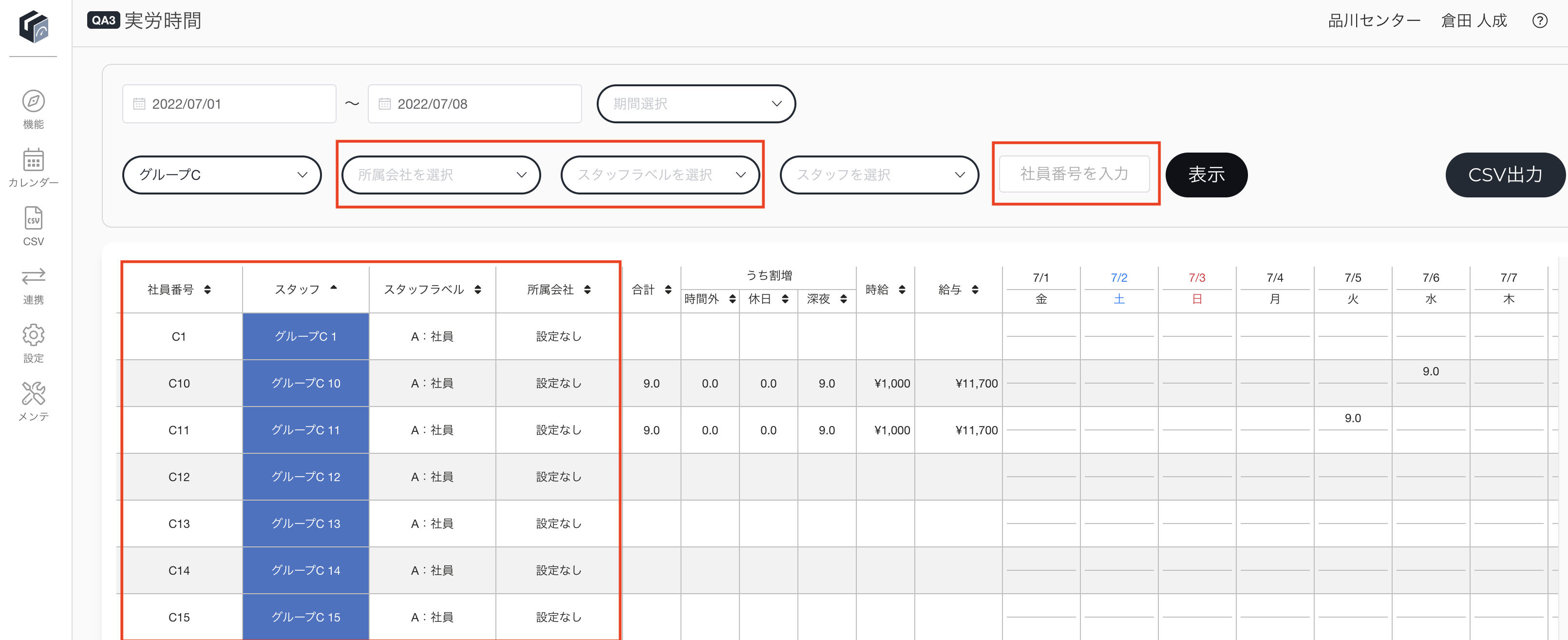
Task: Sort by 深夜 column arrows
Action: coord(844,298)
